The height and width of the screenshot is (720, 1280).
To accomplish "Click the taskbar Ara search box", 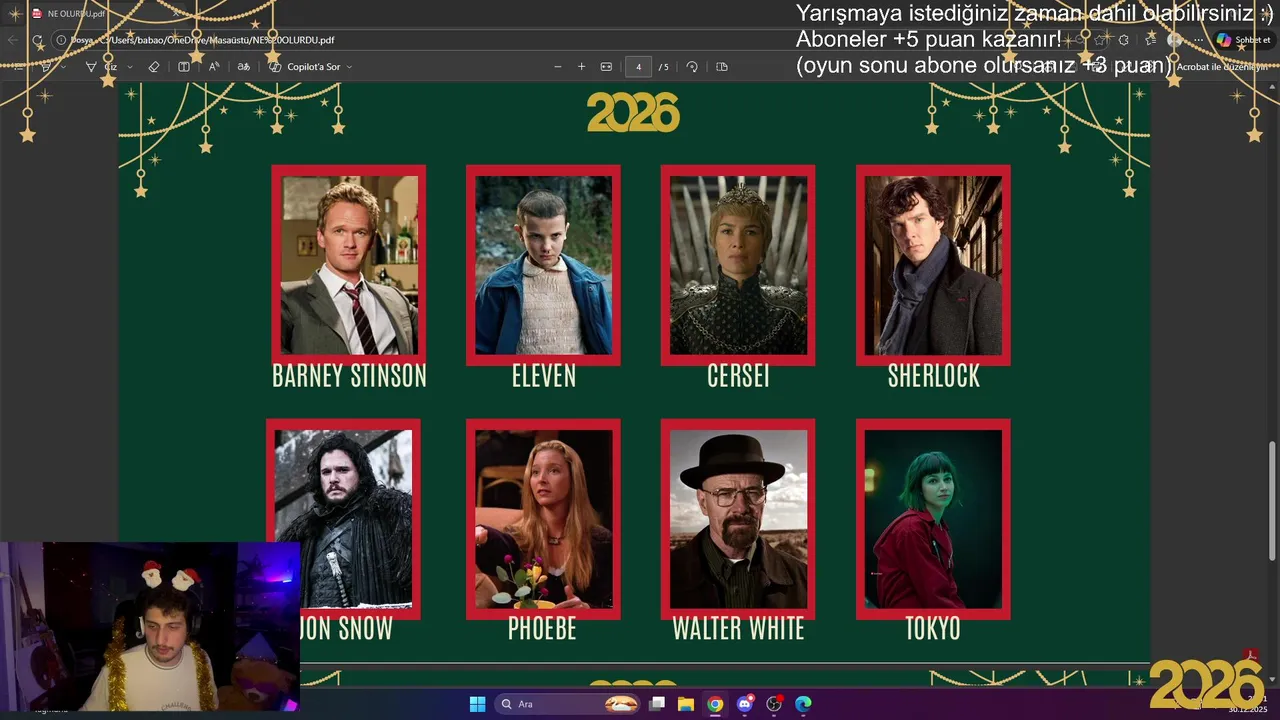I will click(x=567, y=704).
